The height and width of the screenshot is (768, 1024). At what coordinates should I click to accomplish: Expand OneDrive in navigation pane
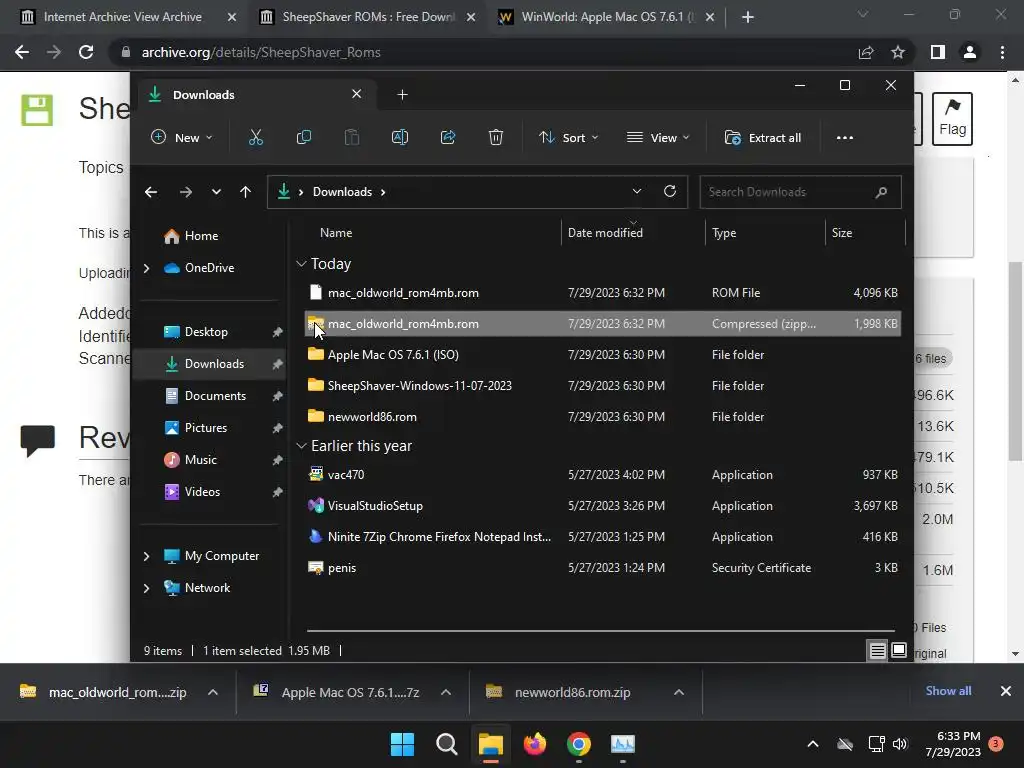146,268
